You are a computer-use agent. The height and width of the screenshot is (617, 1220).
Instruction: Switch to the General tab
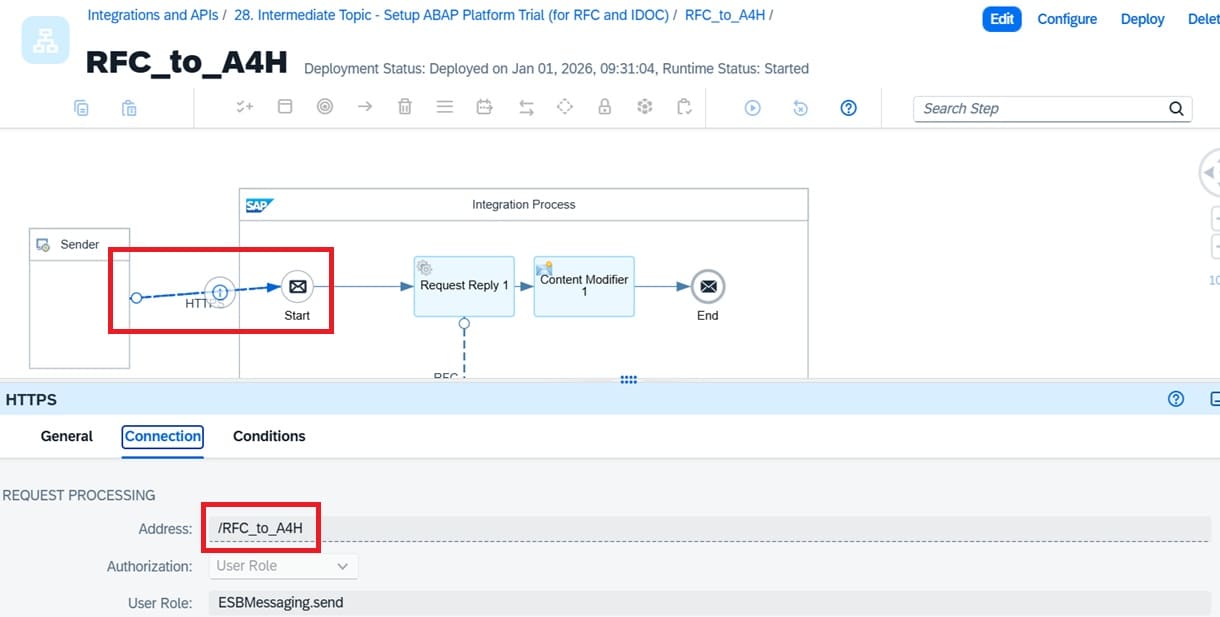pyautogui.click(x=67, y=436)
